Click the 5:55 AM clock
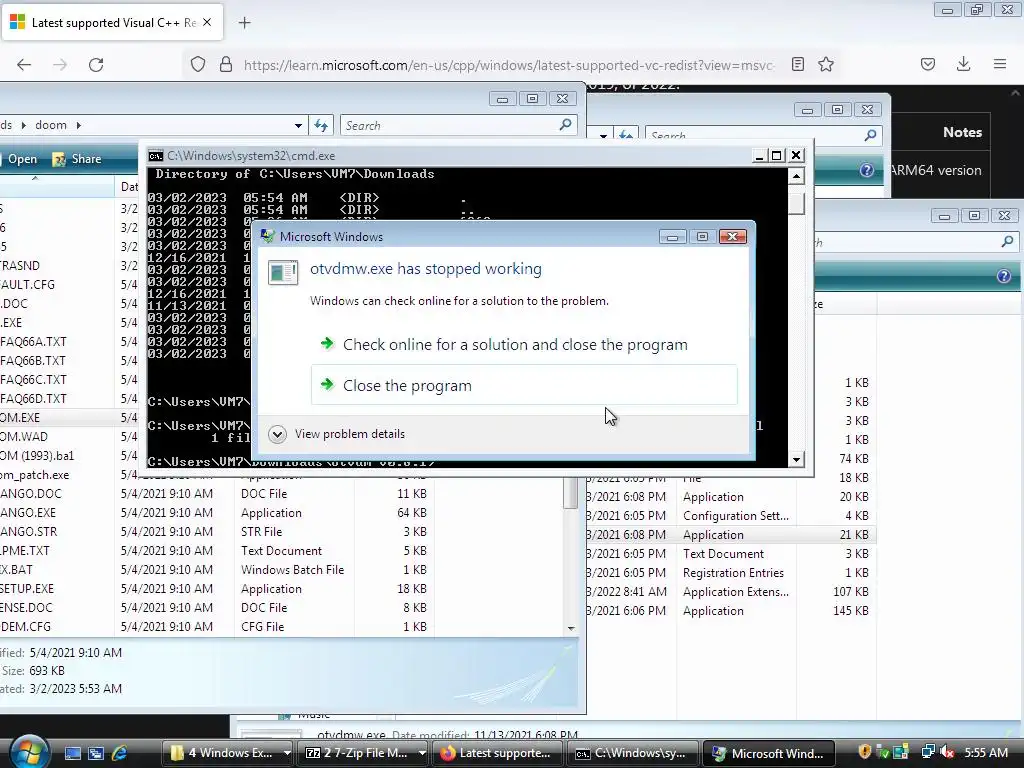The width and height of the screenshot is (1024, 768). pyautogui.click(x=986, y=752)
